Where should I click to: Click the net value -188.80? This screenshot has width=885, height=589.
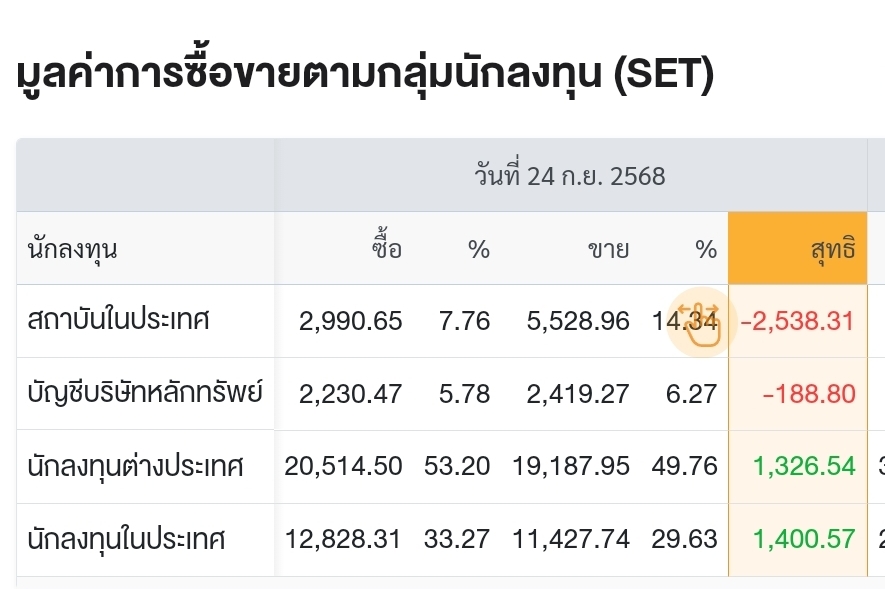(x=809, y=394)
